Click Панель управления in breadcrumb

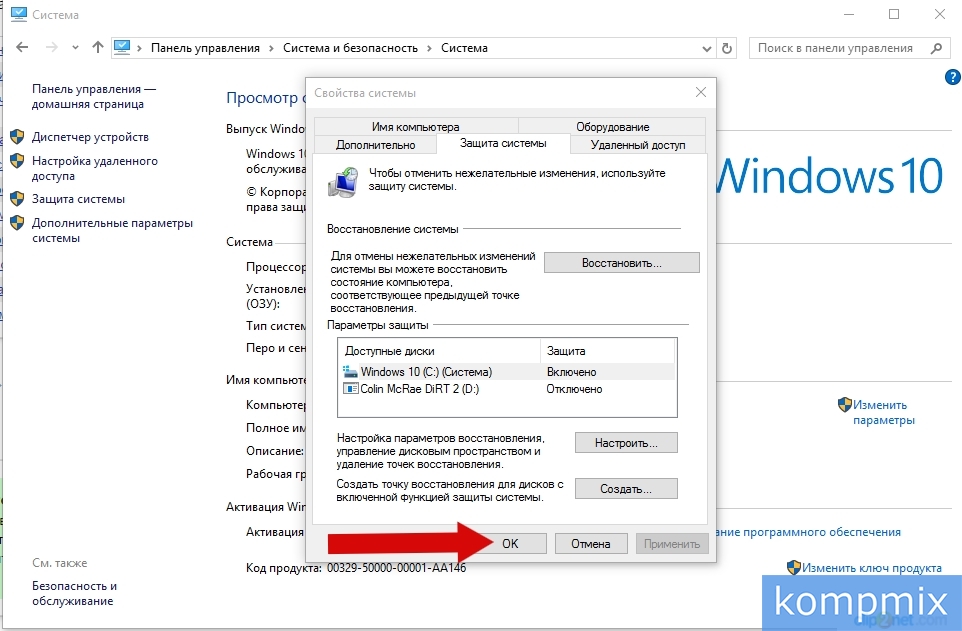[205, 48]
